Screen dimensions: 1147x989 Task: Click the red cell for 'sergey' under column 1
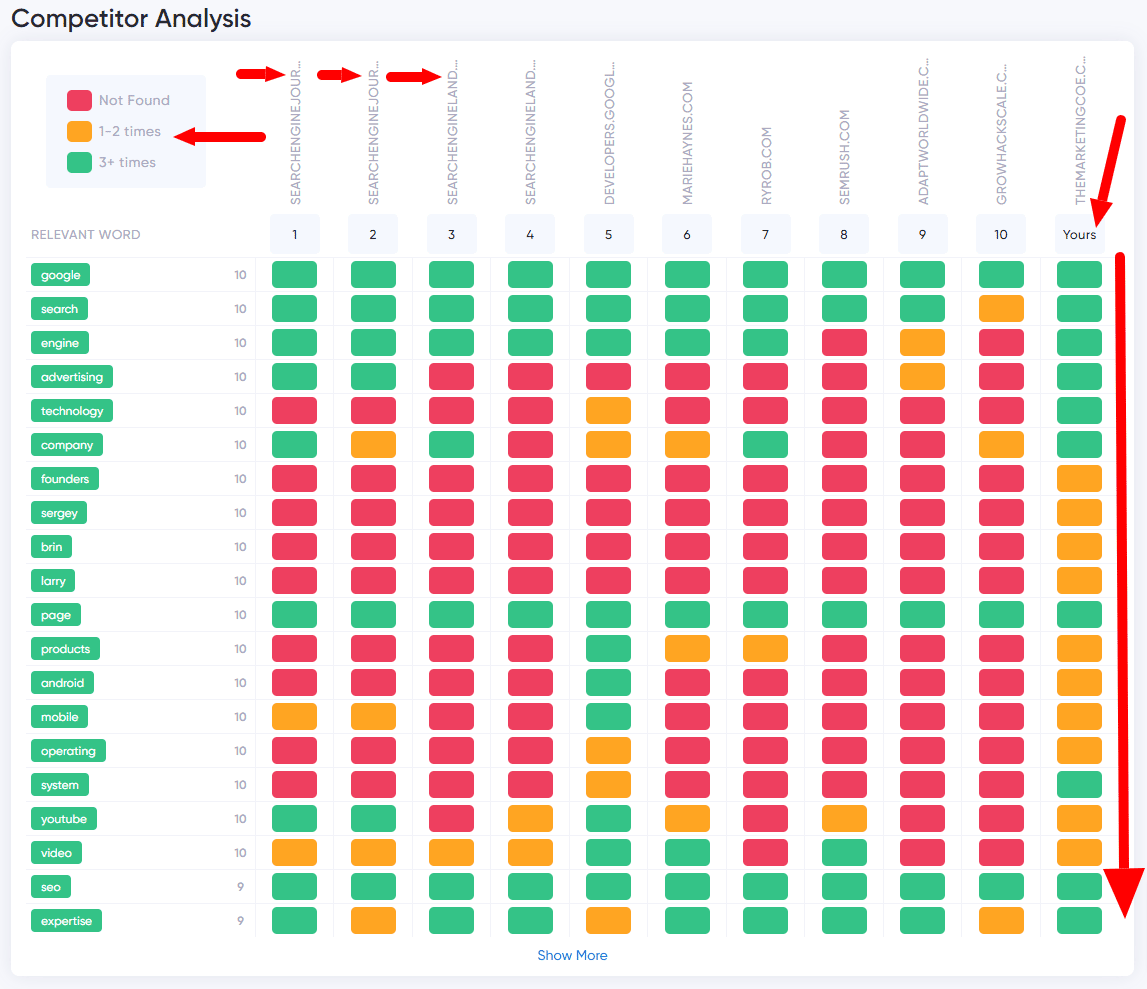(294, 512)
